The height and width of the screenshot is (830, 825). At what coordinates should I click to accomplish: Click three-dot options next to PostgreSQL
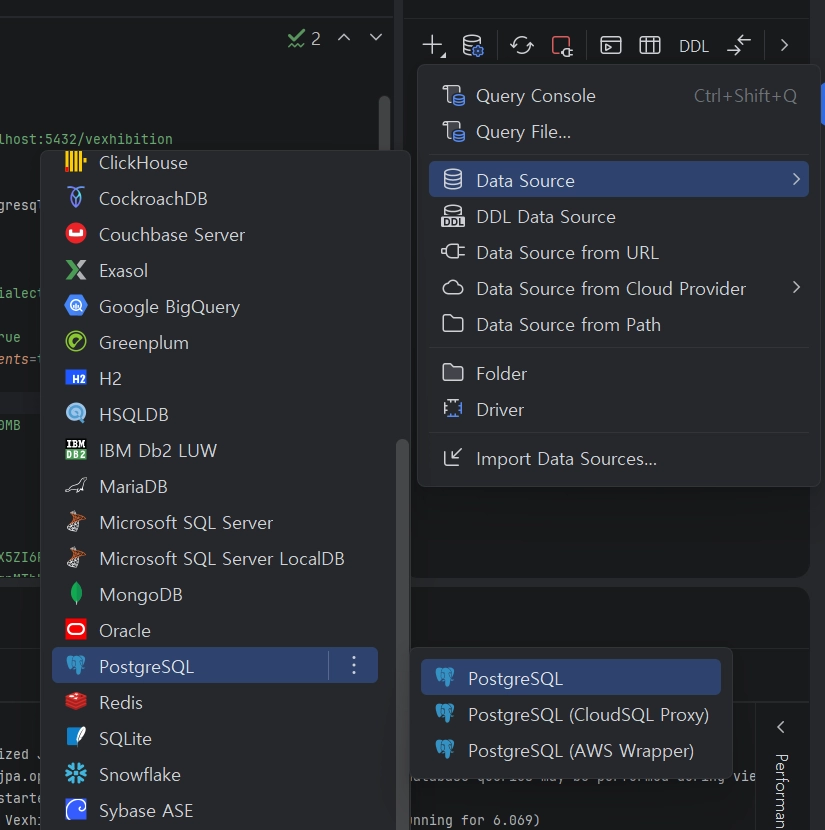pos(354,665)
